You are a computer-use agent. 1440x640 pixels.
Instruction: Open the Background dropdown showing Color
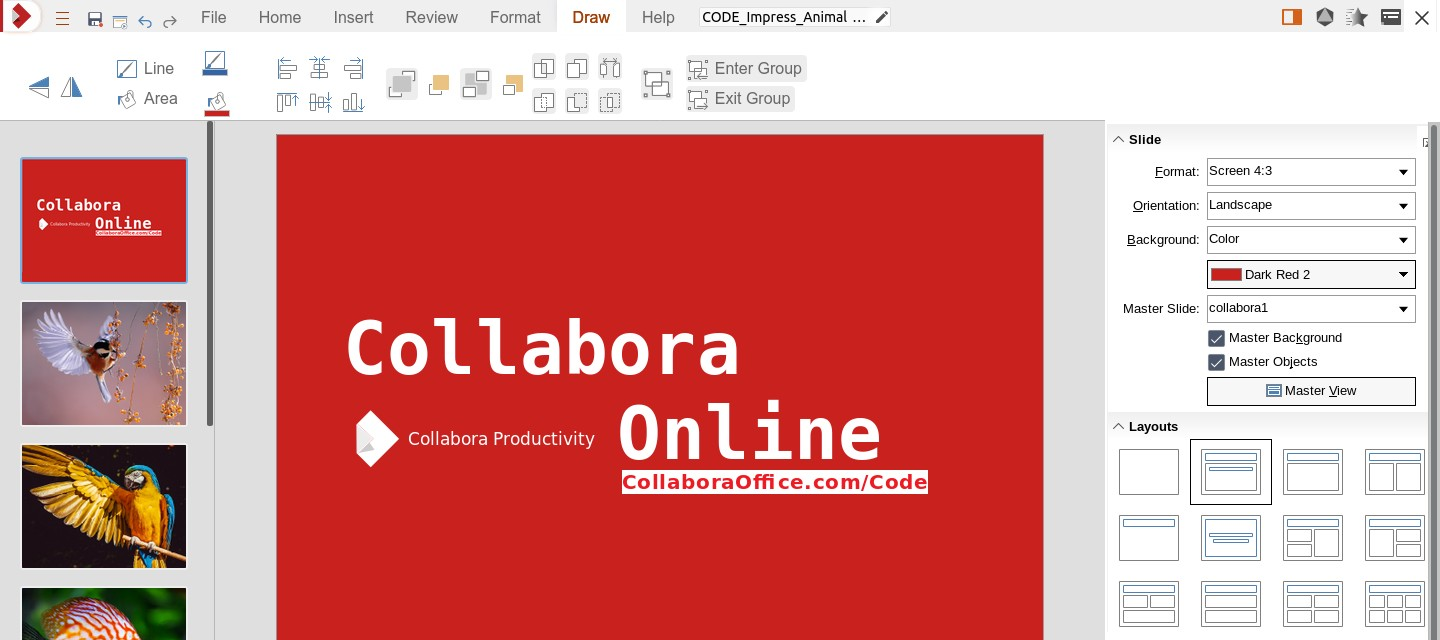click(1311, 239)
